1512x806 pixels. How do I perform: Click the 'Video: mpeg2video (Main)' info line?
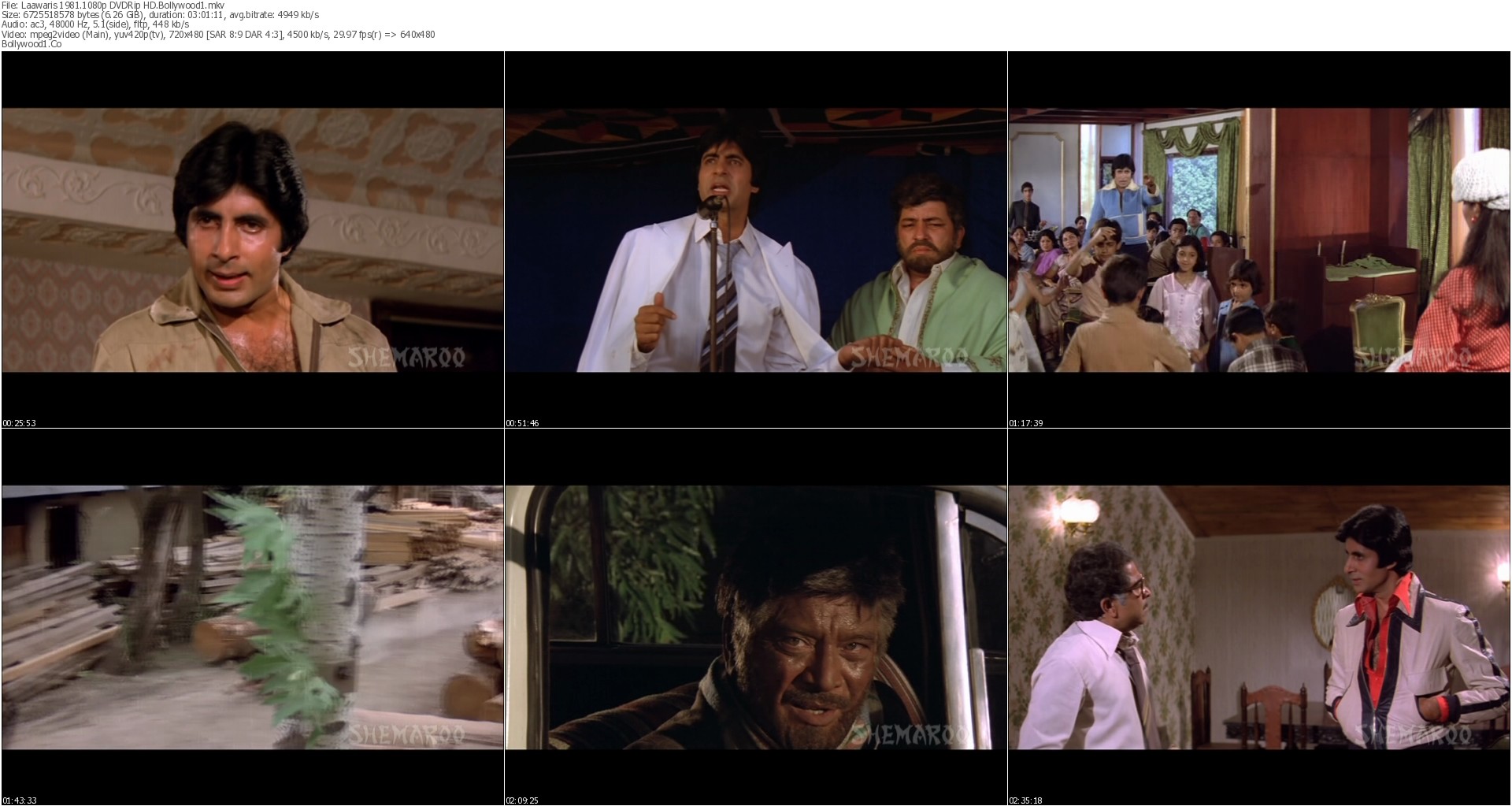click(x=218, y=35)
